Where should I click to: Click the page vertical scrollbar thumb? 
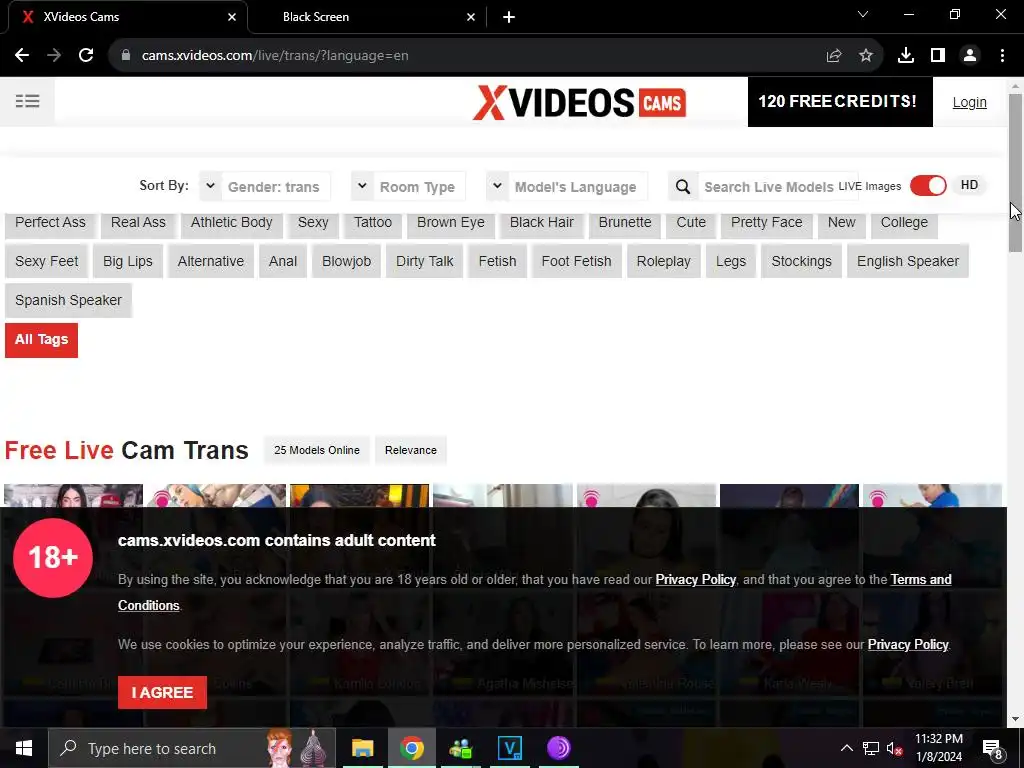tap(1015, 172)
